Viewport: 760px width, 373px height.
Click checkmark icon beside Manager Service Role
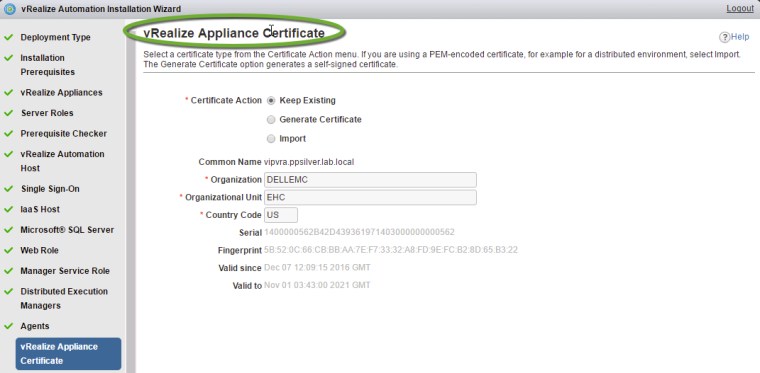click(8, 271)
